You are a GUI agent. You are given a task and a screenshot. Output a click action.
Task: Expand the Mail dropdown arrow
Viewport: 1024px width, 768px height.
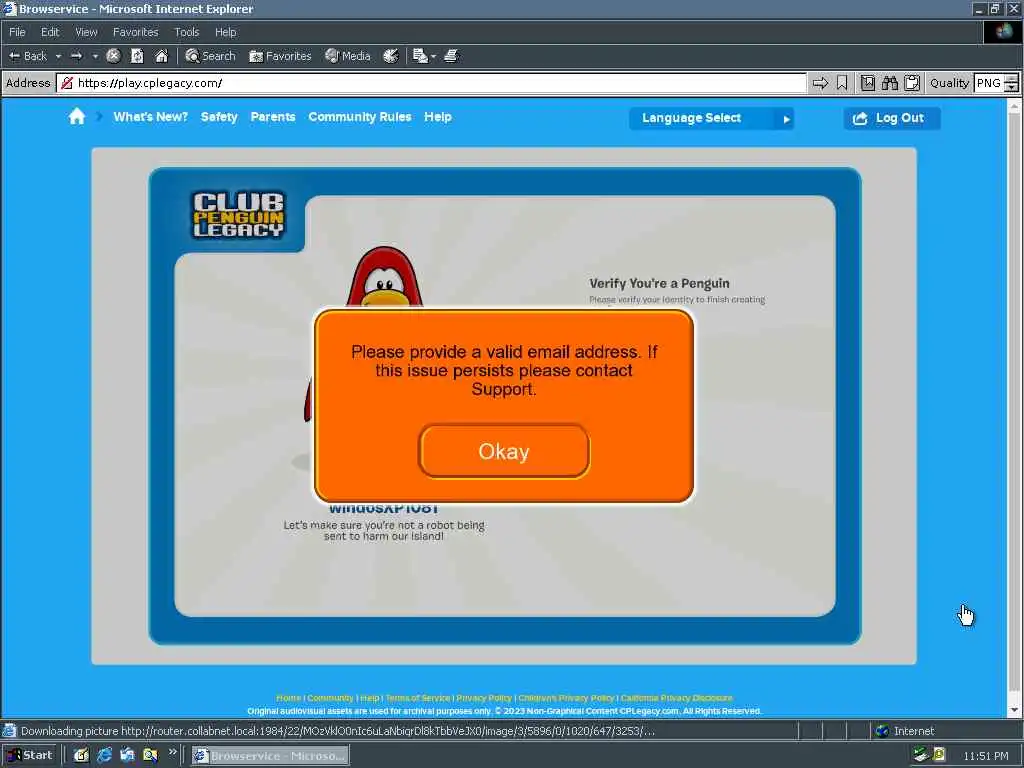click(x=433, y=57)
